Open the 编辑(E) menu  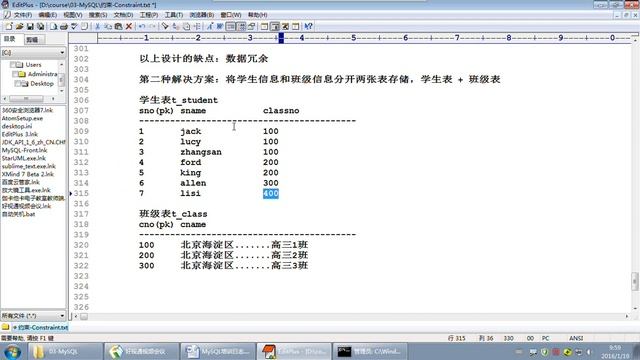point(47,15)
